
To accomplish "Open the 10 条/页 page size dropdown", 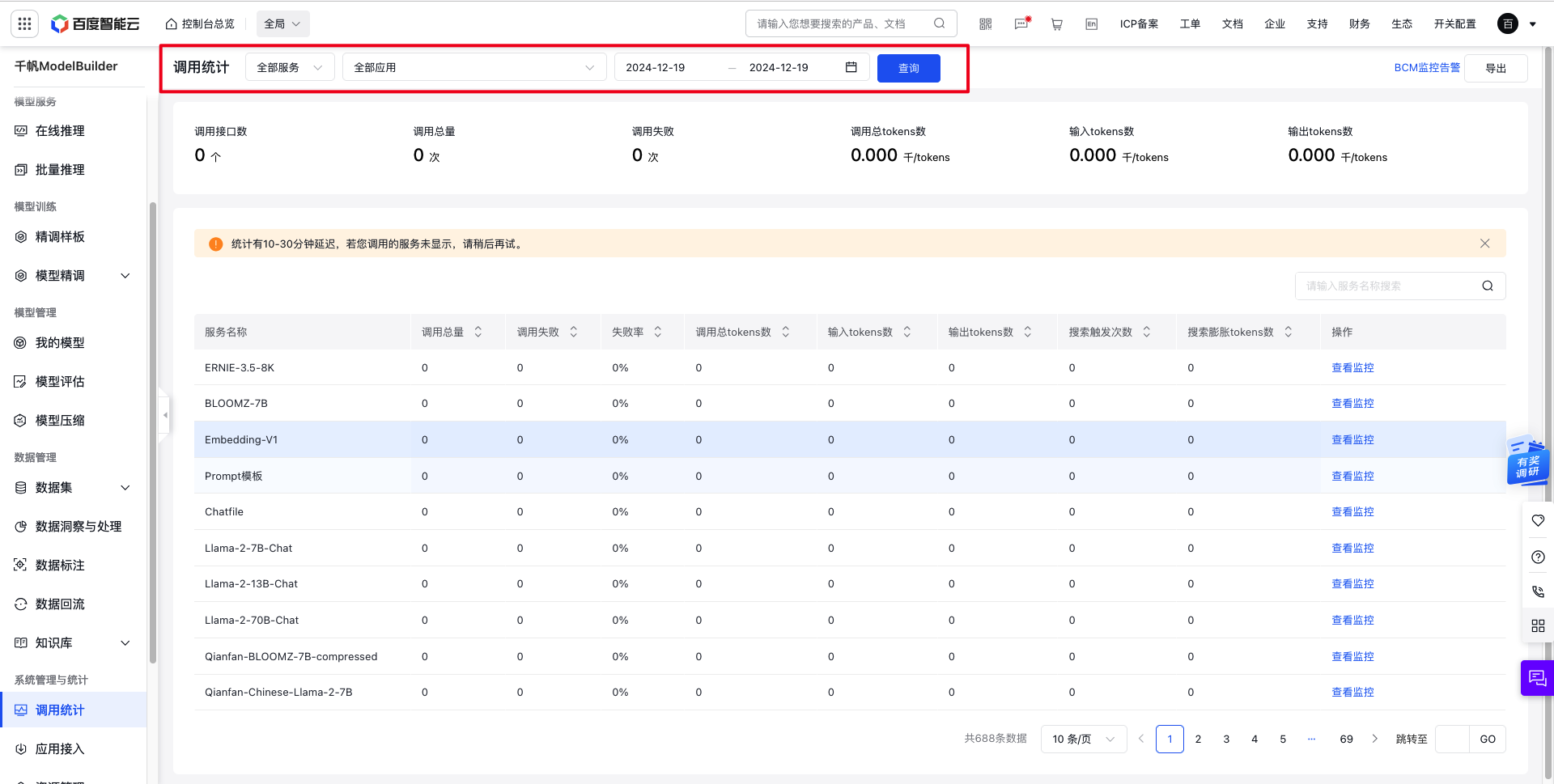I will [x=1084, y=739].
